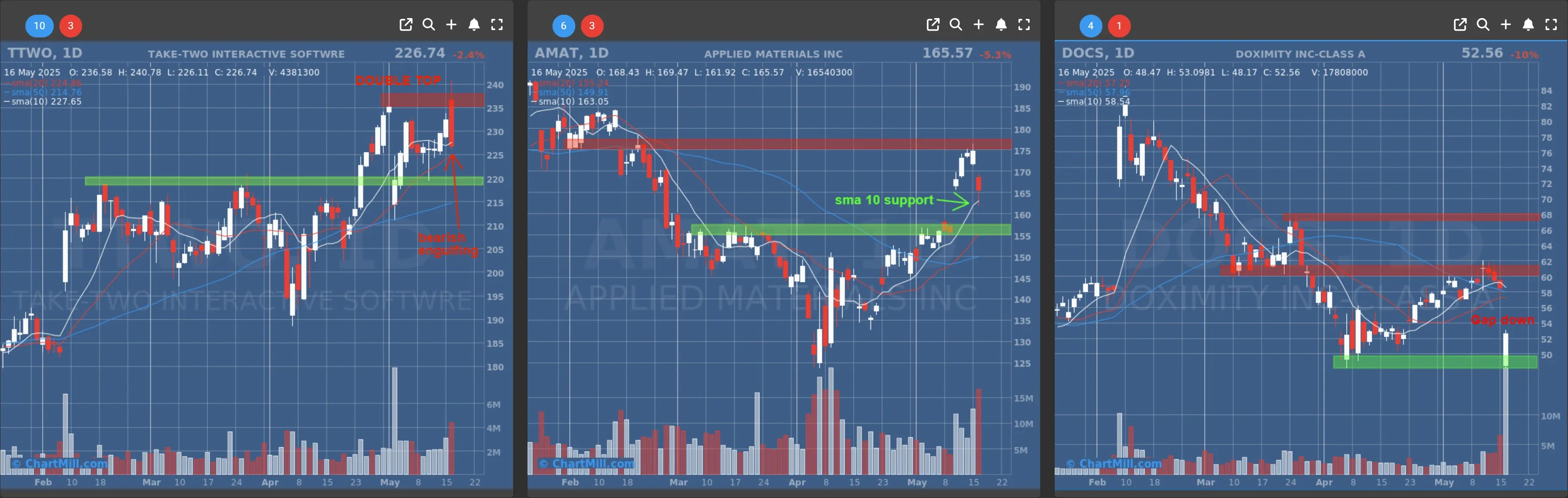Screen dimensions: 1568x498
Task: Click the ChartMill.com link on TTWO chart
Action: pos(60,463)
